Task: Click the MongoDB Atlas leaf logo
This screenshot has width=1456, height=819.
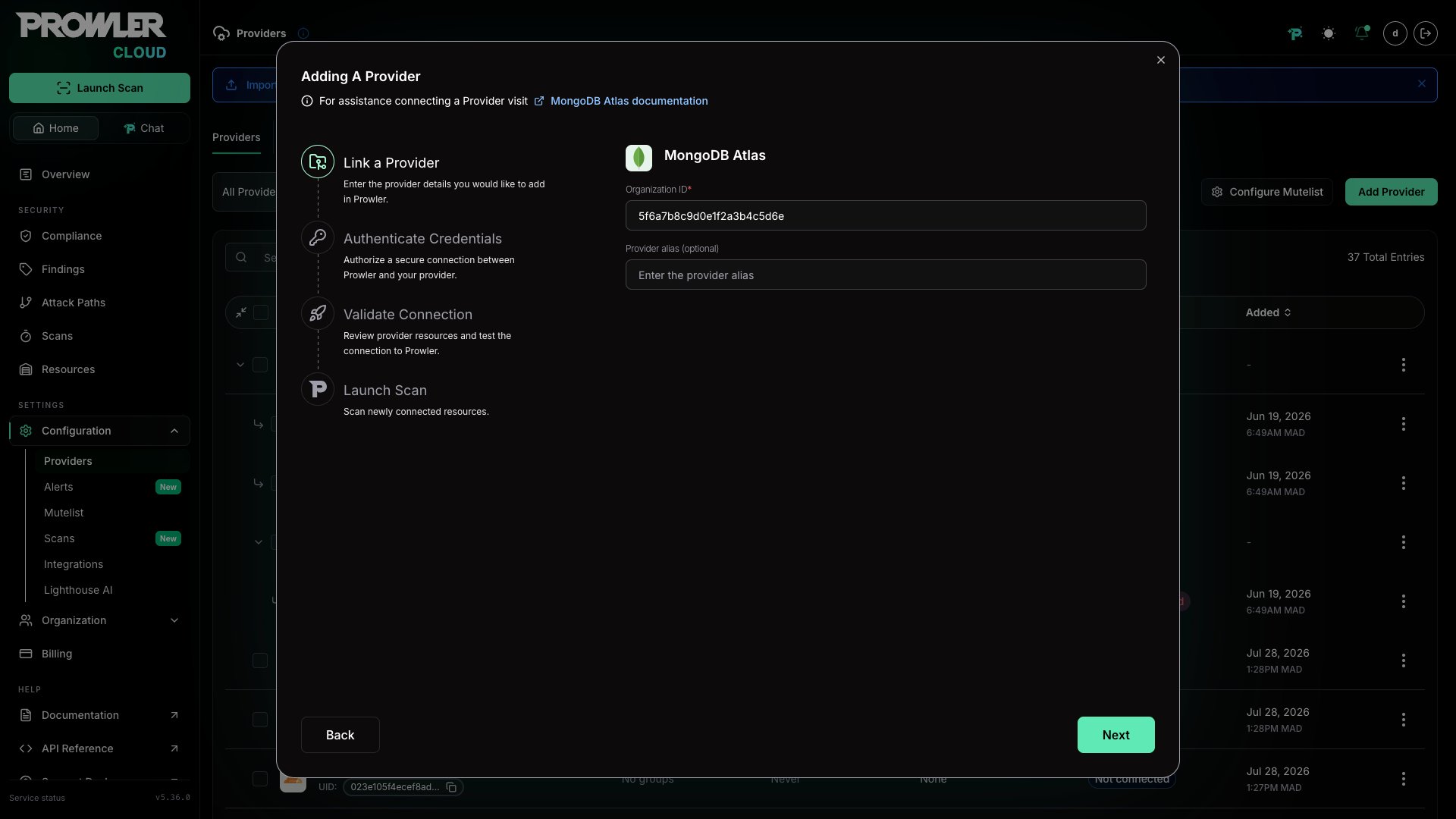Action: click(639, 158)
